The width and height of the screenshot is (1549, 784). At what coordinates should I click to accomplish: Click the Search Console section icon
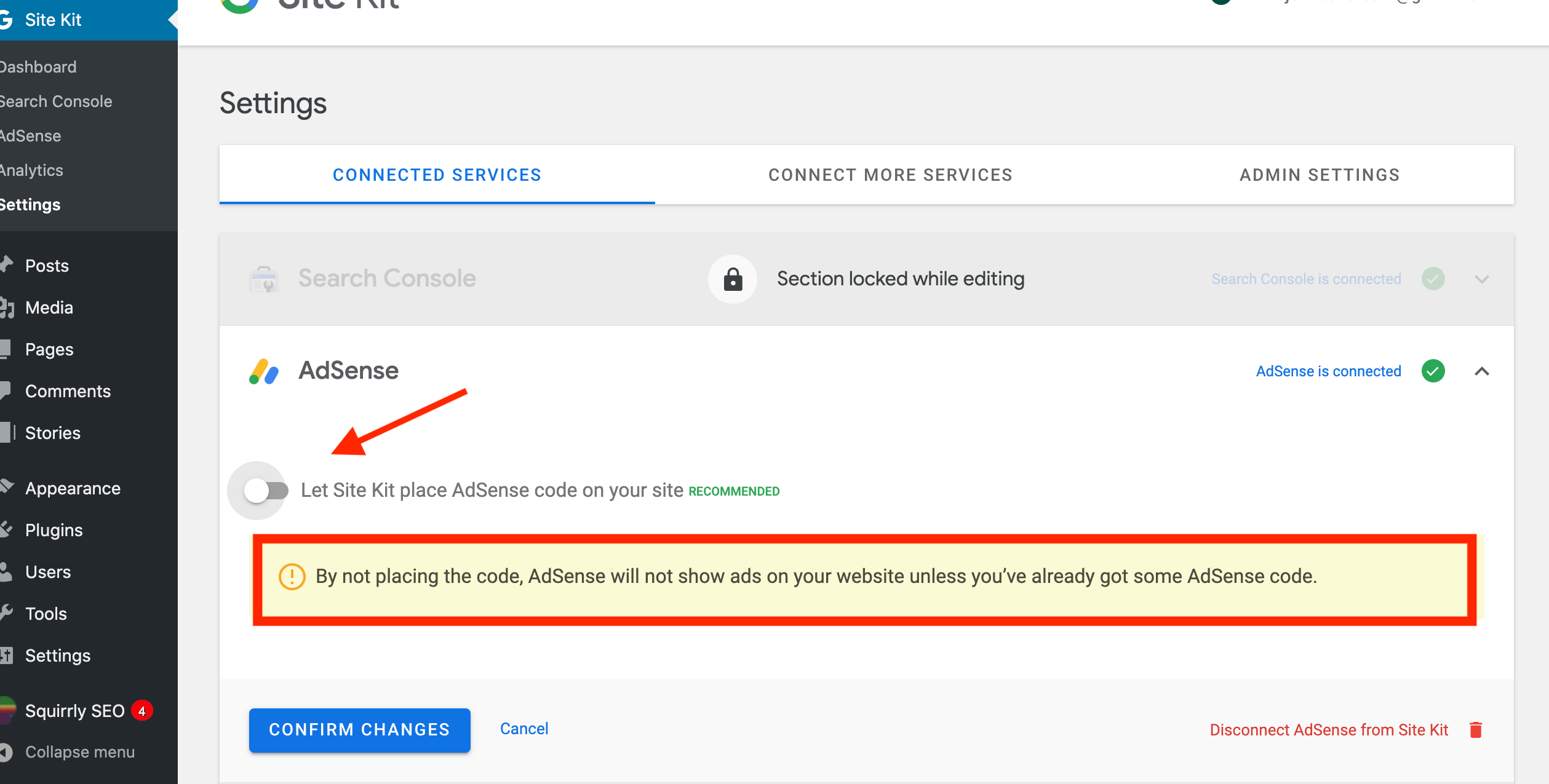coord(264,279)
